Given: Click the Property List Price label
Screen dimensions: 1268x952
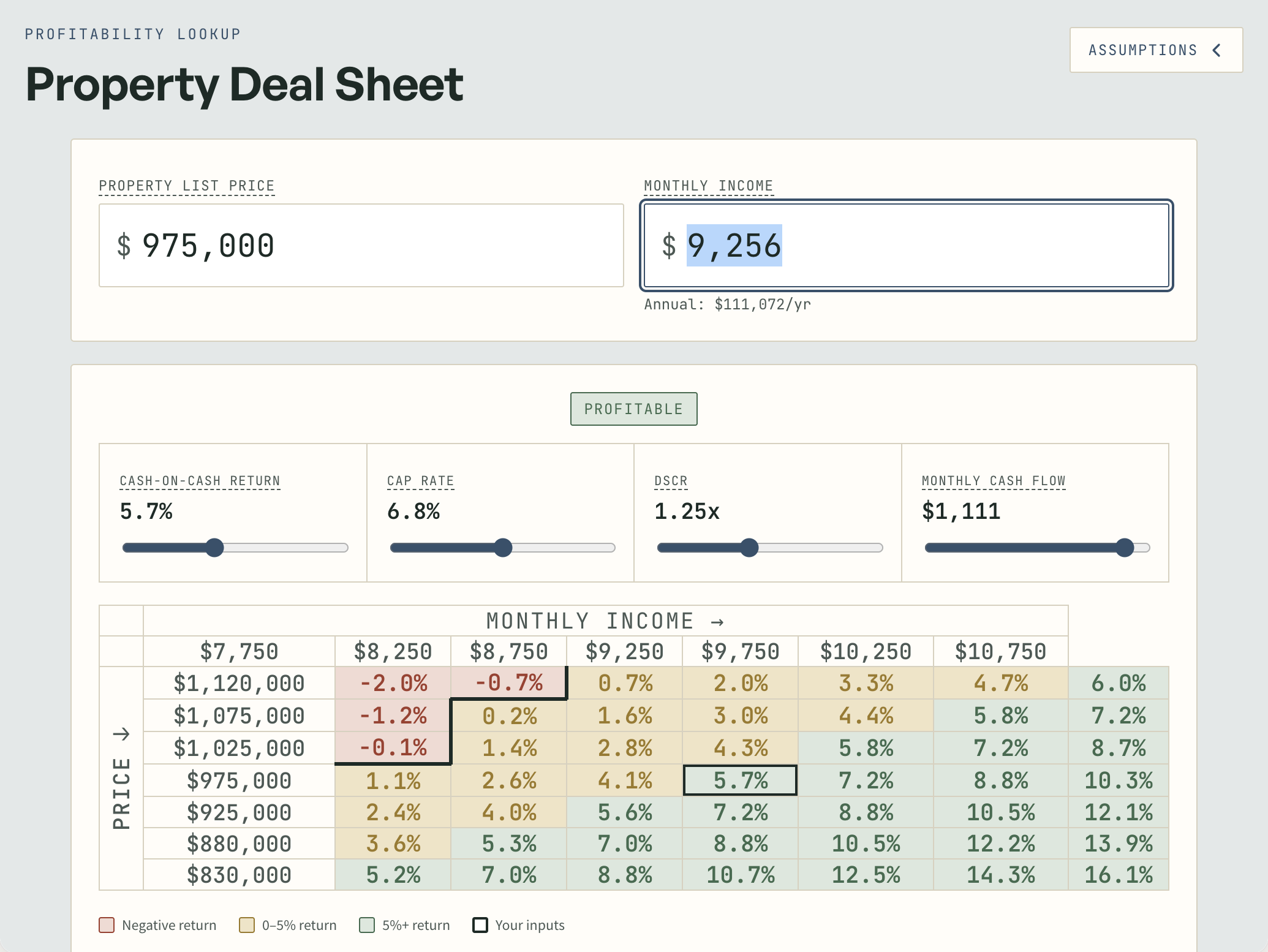Looking at the screenshot, I should click(x=187, y=186).
